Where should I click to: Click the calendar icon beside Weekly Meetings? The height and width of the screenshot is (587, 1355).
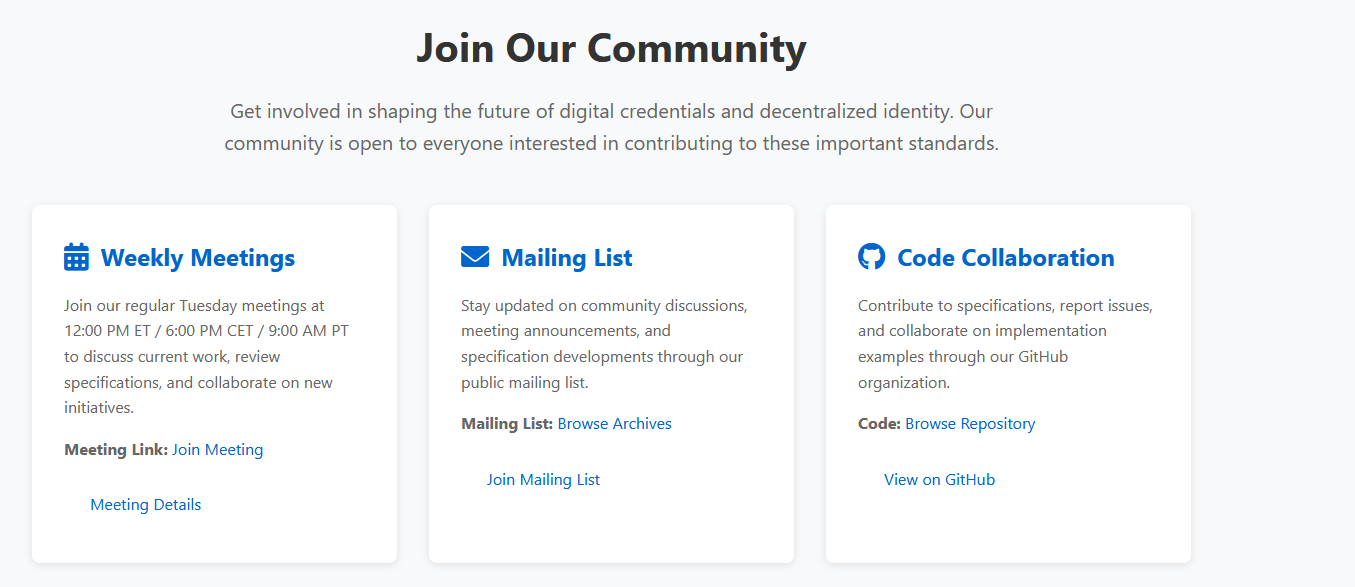76,258
